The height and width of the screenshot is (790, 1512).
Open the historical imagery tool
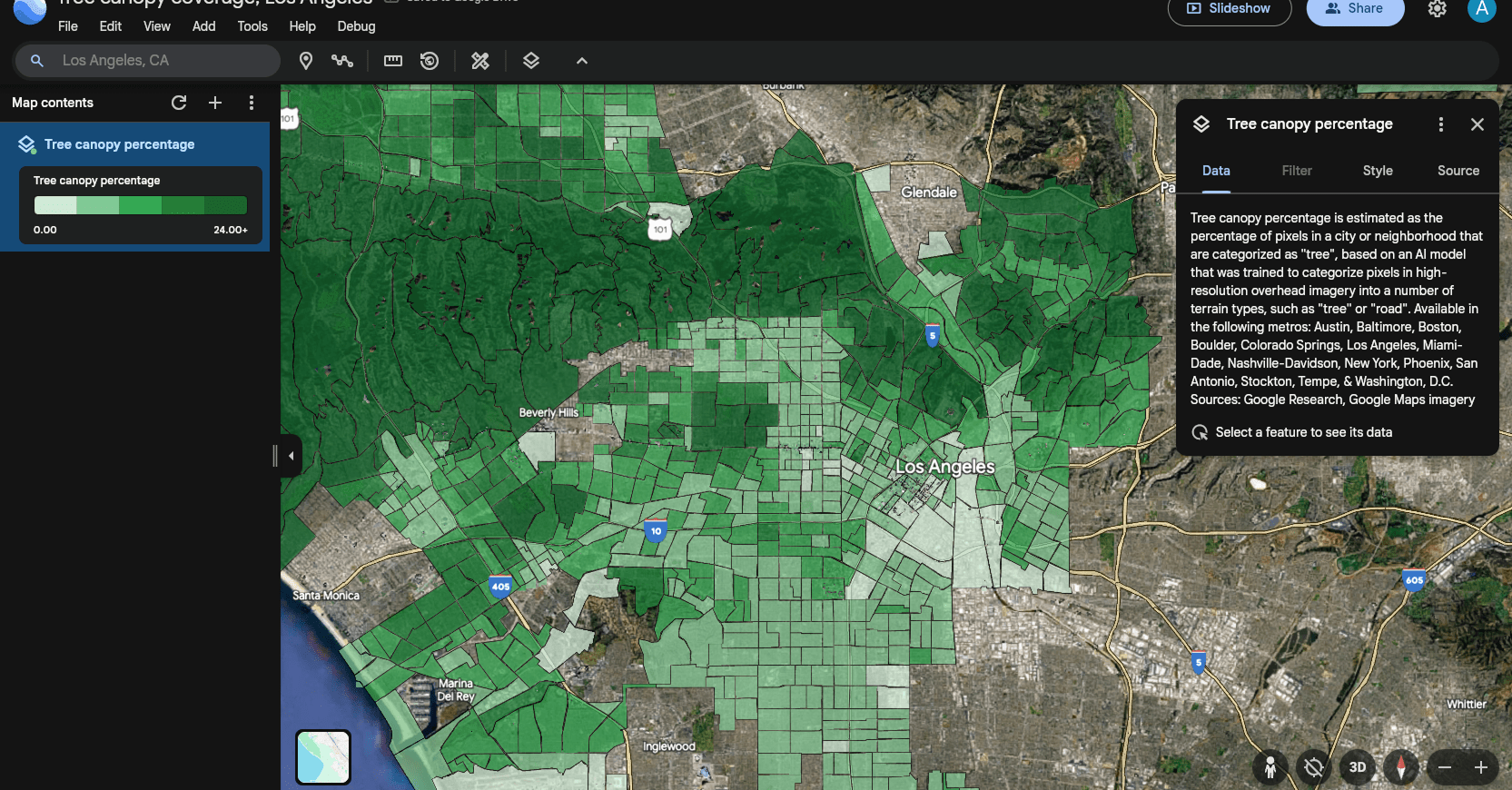[430, 61]
